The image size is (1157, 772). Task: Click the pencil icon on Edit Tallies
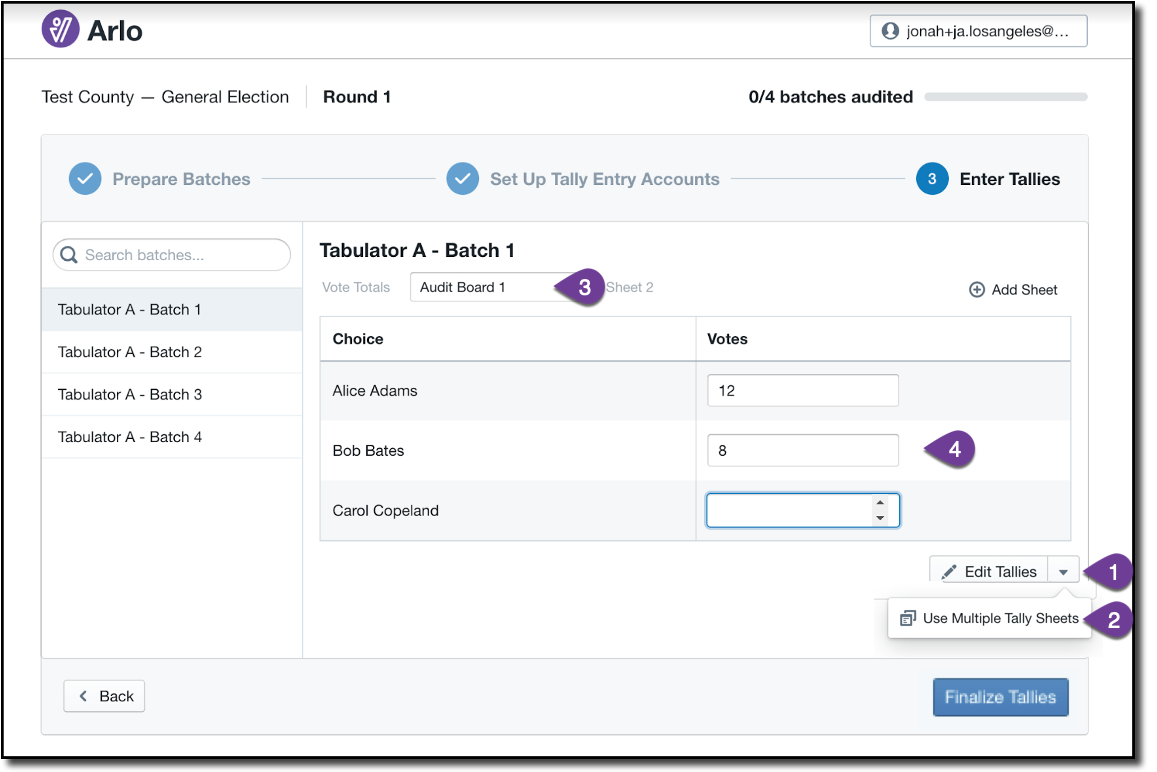[949, 572]
